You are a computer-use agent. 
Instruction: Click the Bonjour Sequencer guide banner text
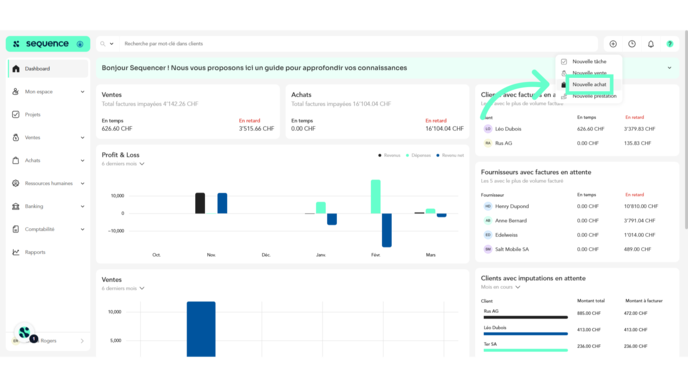tap(254, 68)
